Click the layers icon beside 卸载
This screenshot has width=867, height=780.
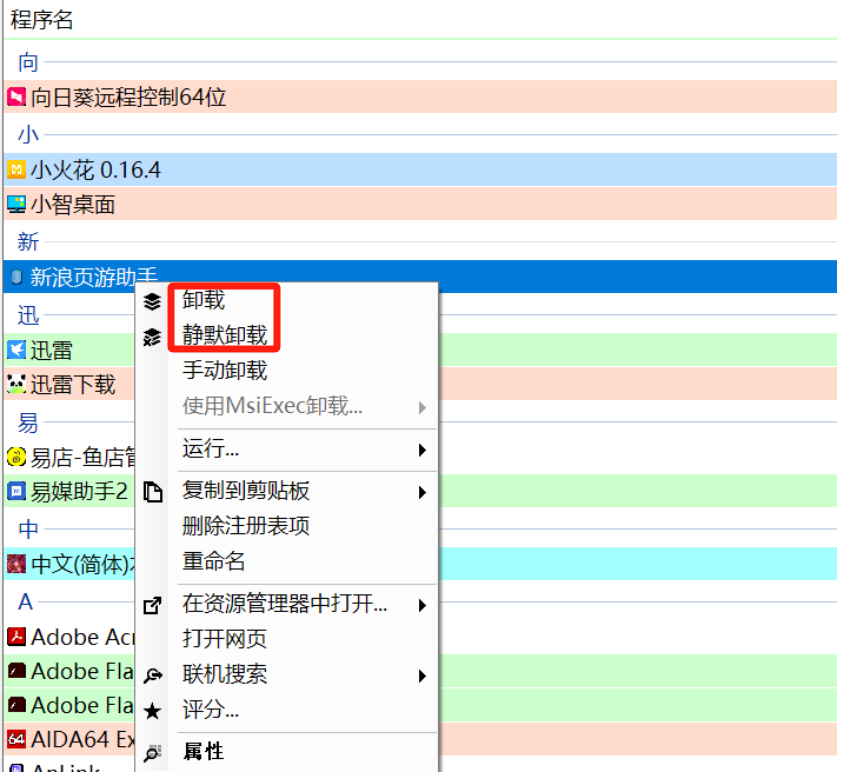click(x=152, y=301)
